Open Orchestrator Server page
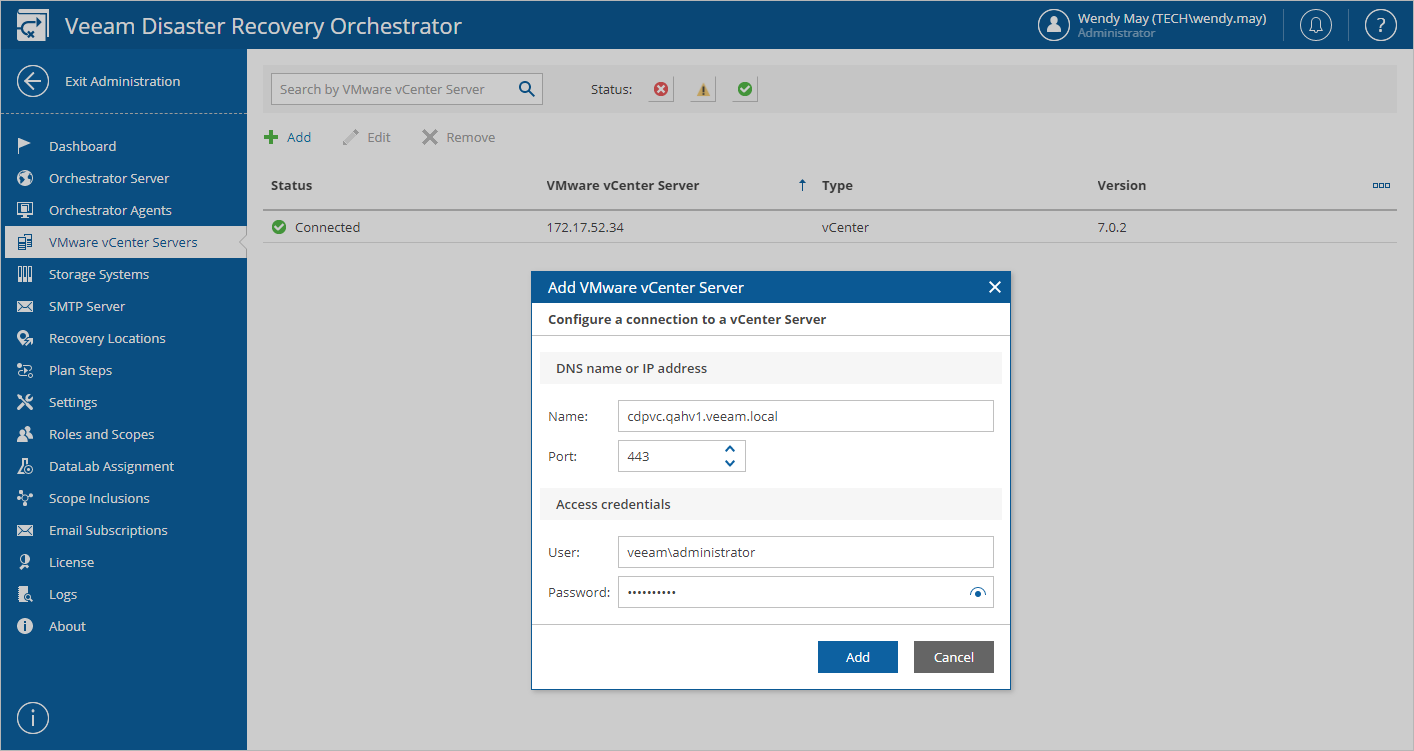 click(x=109, y=178)
